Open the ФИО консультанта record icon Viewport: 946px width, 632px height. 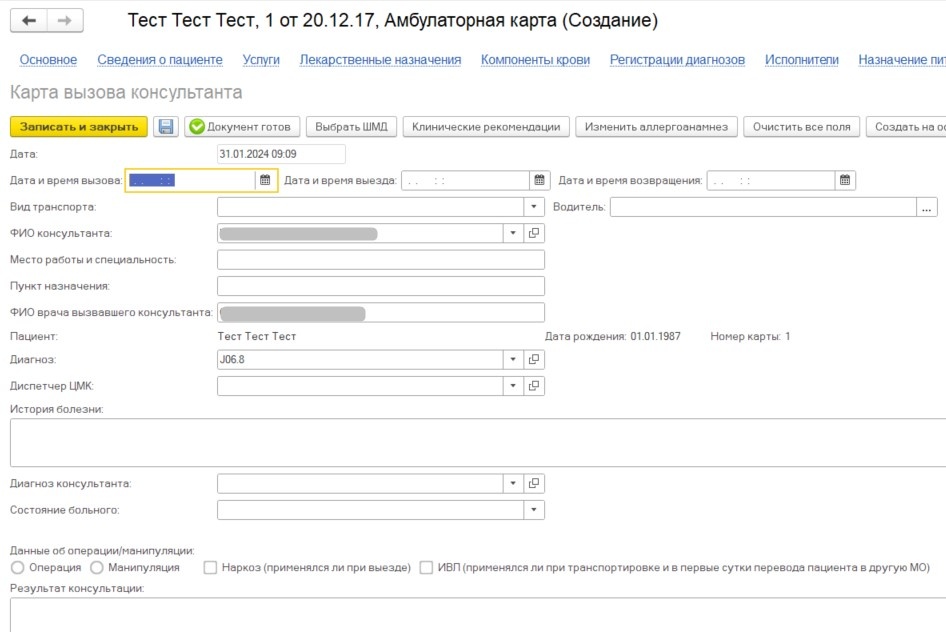click(534, 233)
